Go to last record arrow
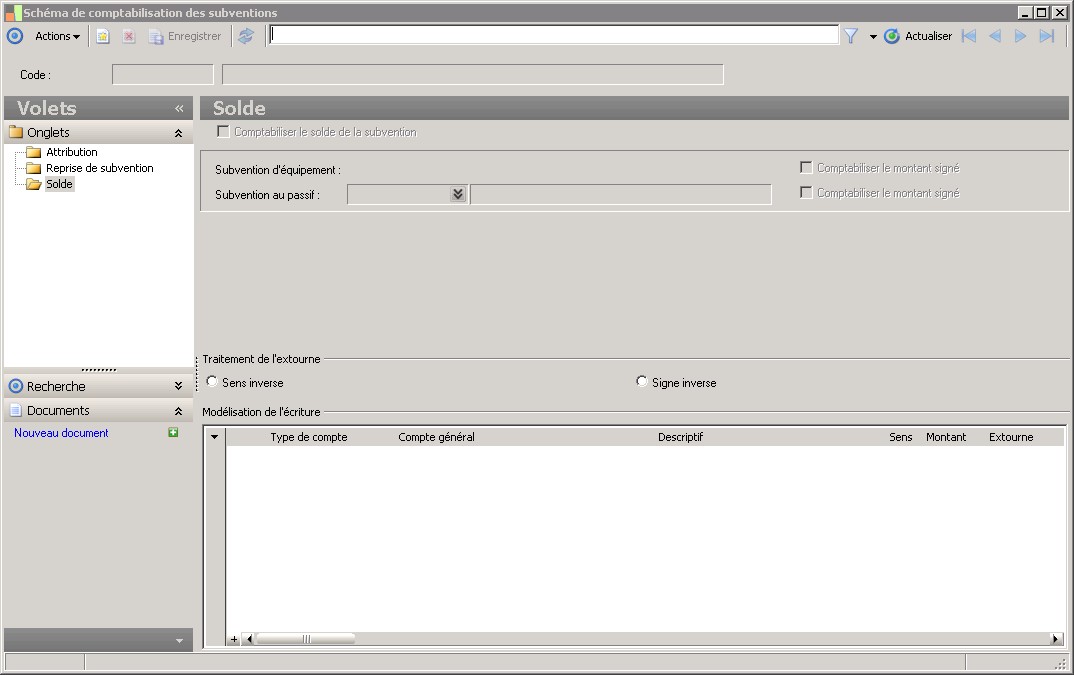1074x675 pixels. coord(1047,36)
